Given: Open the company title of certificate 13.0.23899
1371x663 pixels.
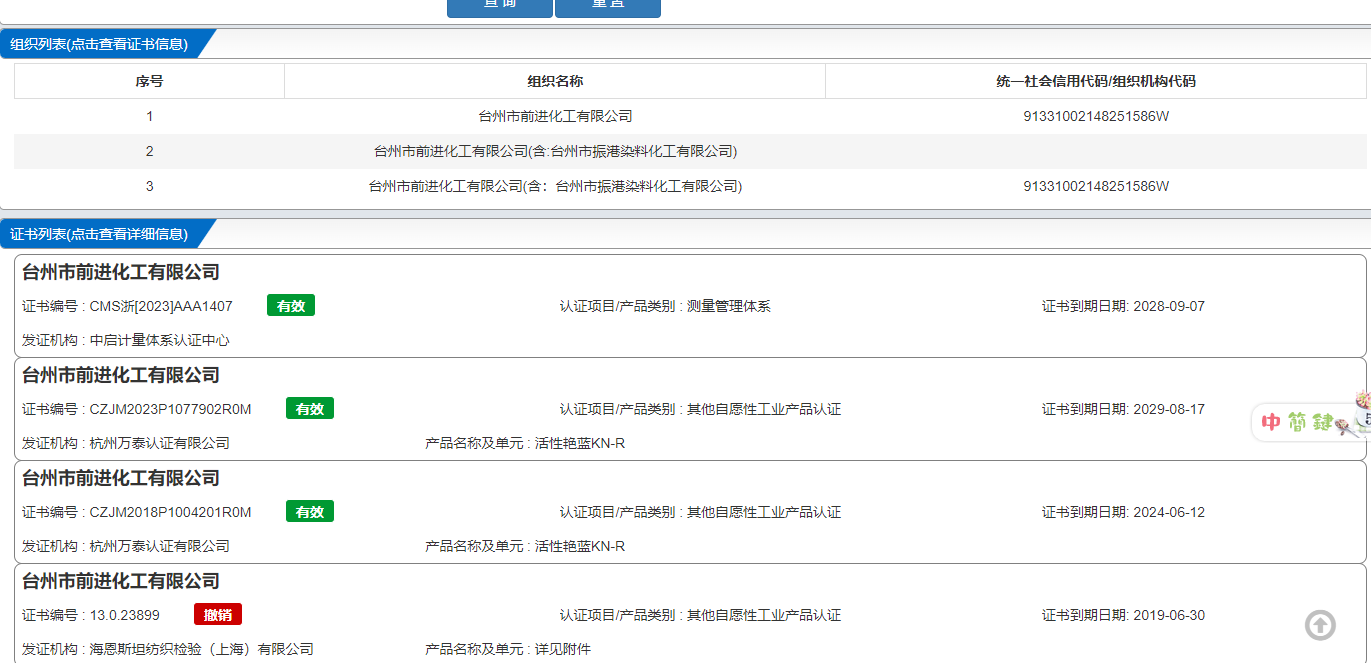Looking at the screenshot, I should (x=121, y=581).
